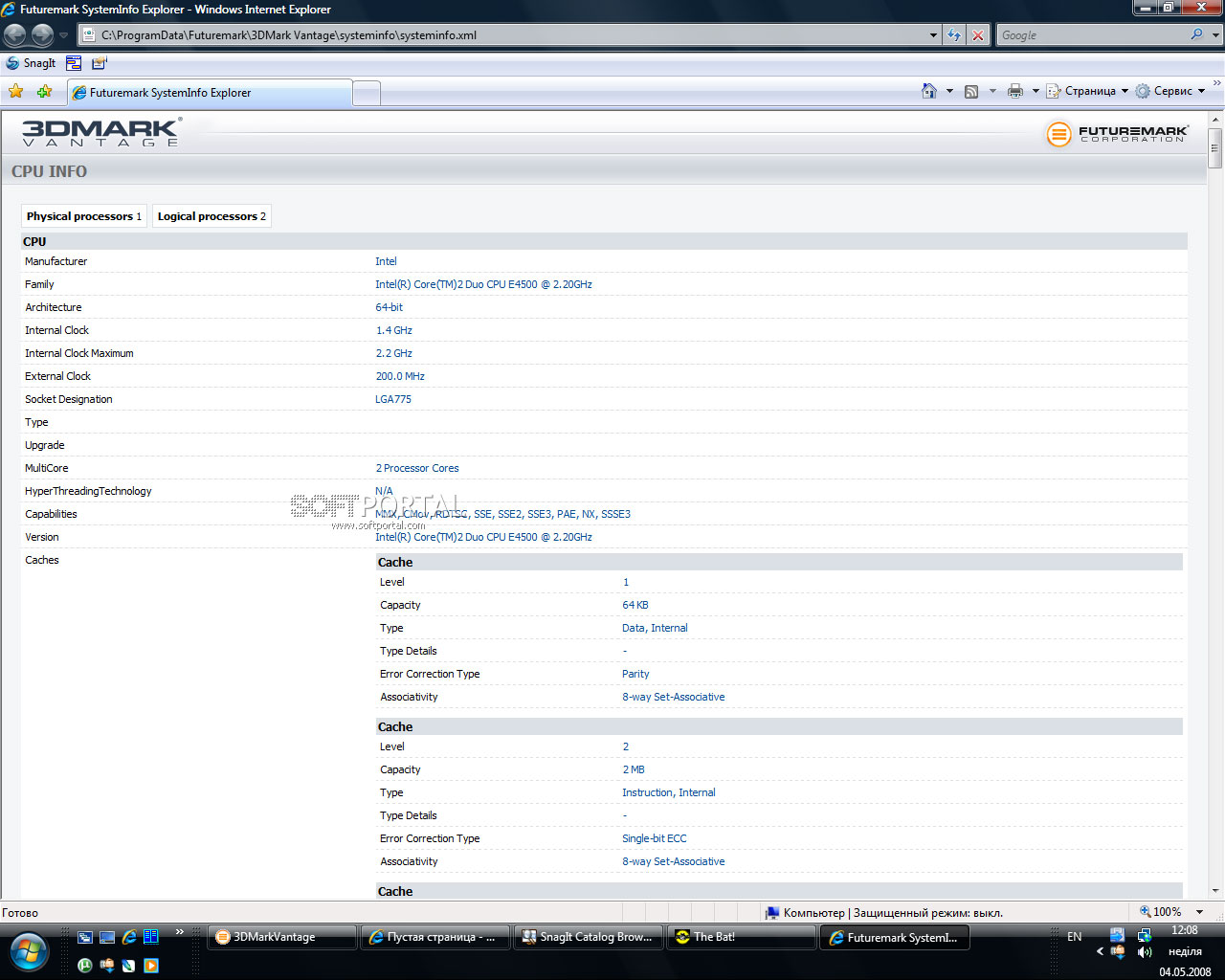This screenshot has height=980, width=1225.
Task: Click the SnagIt notes capture icon
Action: click(100, 63)
